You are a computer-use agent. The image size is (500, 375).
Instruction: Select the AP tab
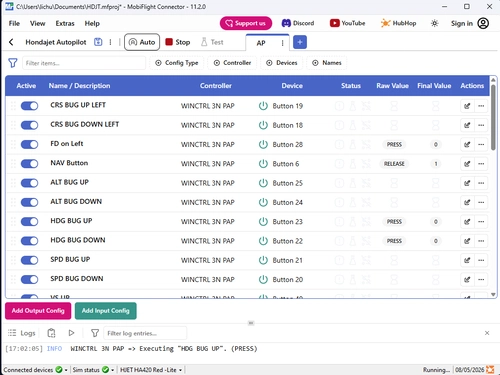pyautogui.click(x=261, y=43)
